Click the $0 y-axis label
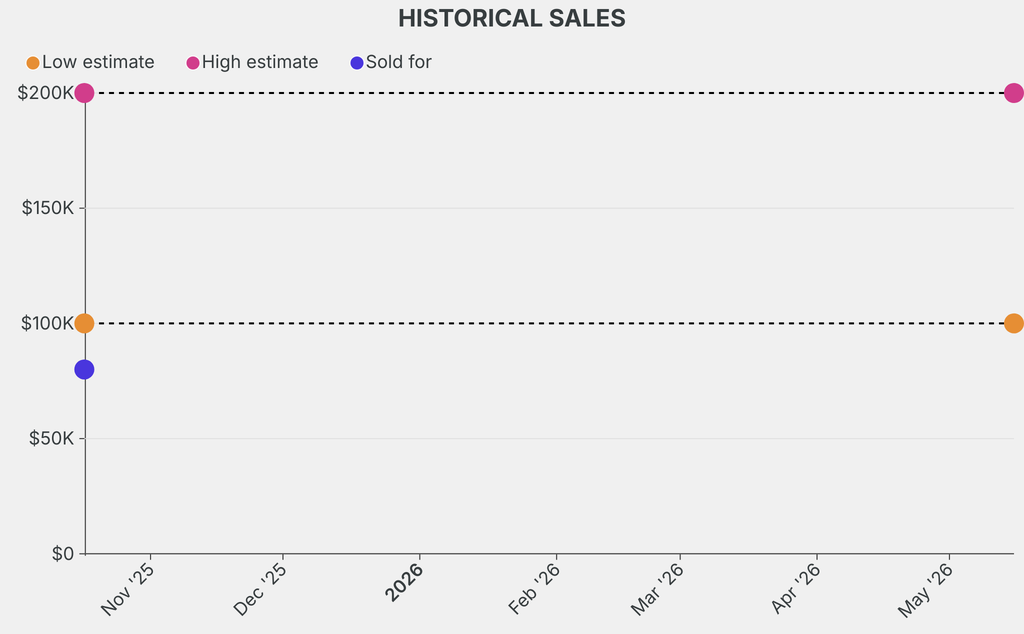Screen dimensions: 1024x634 click(x=63, y=554)
